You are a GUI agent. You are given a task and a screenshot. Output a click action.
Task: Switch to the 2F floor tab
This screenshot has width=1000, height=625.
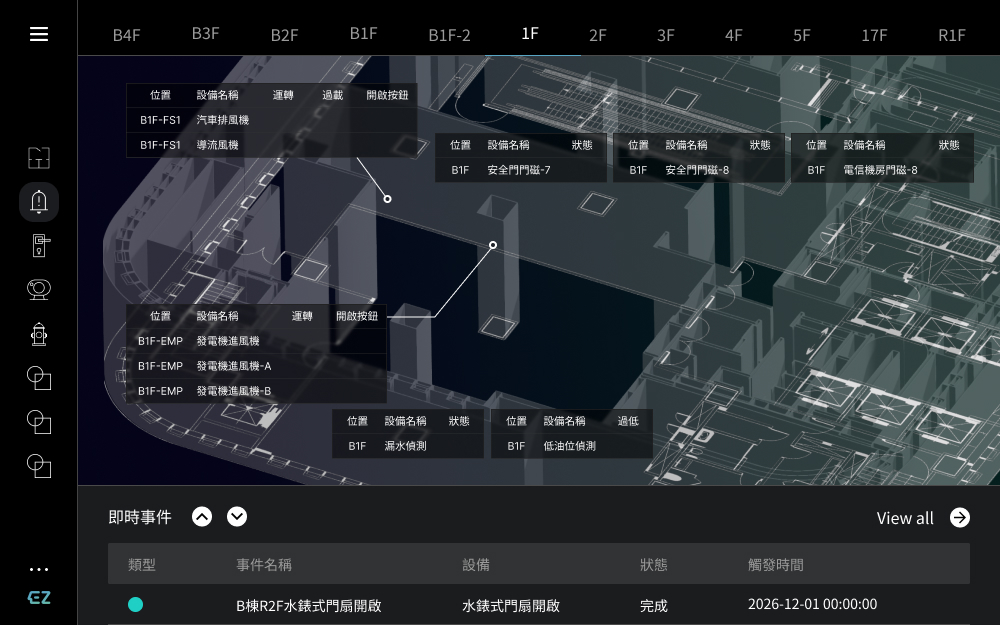[x=598, y=35]
